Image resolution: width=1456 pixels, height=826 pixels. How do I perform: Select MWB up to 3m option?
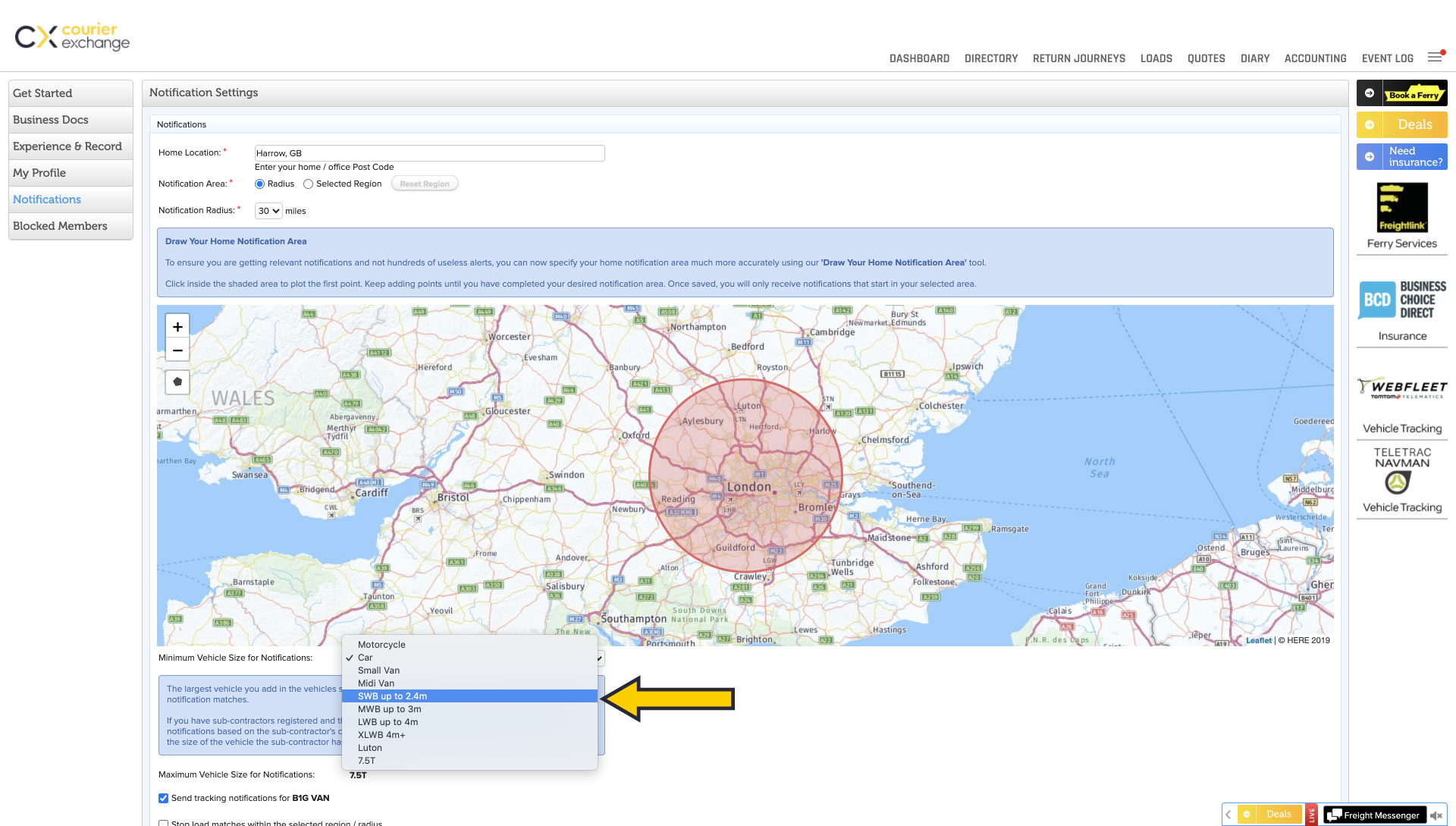click(x=470, y=709)
